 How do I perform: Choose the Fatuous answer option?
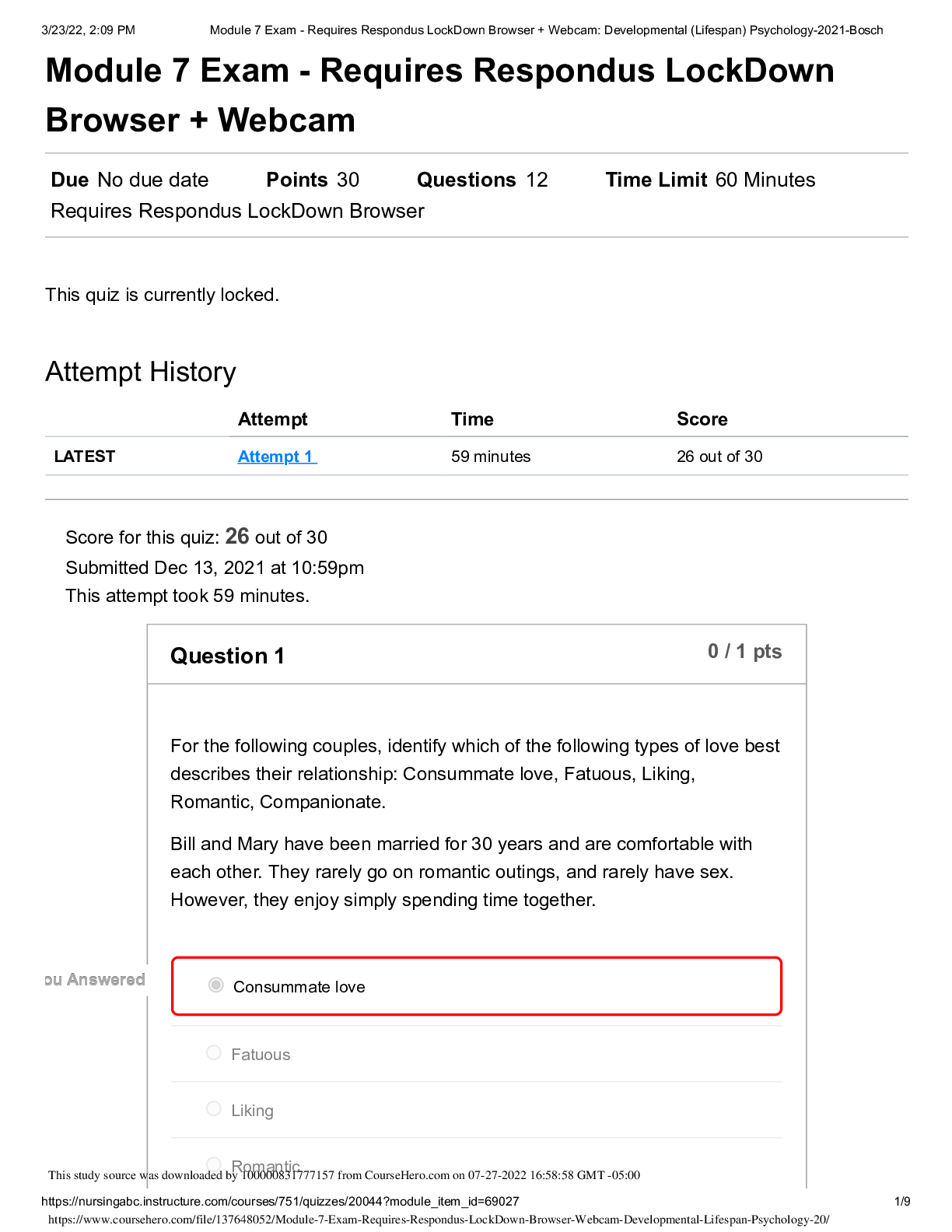[214, 1053]
